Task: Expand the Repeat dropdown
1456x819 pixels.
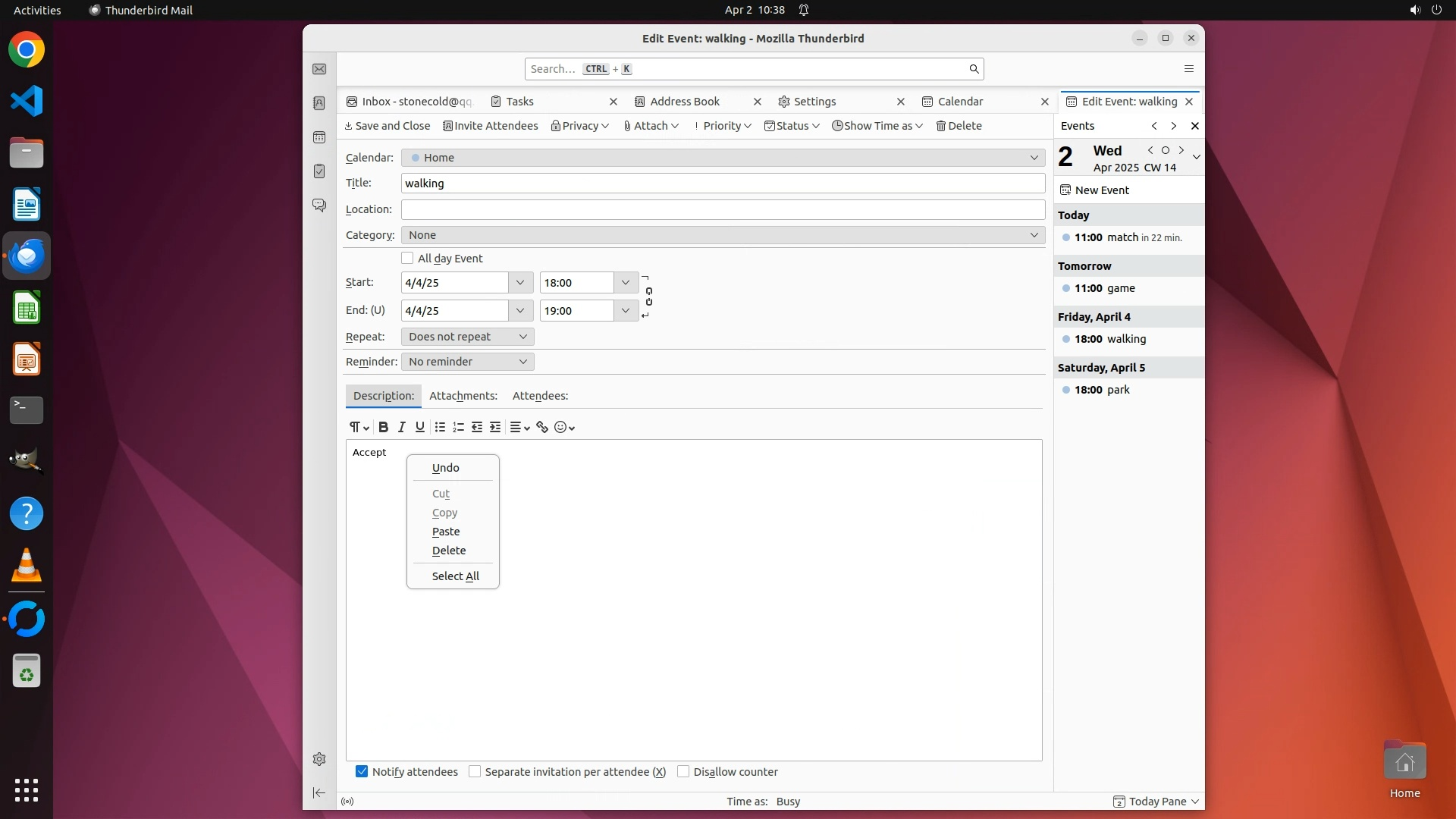Action: (x=467, y=337)
